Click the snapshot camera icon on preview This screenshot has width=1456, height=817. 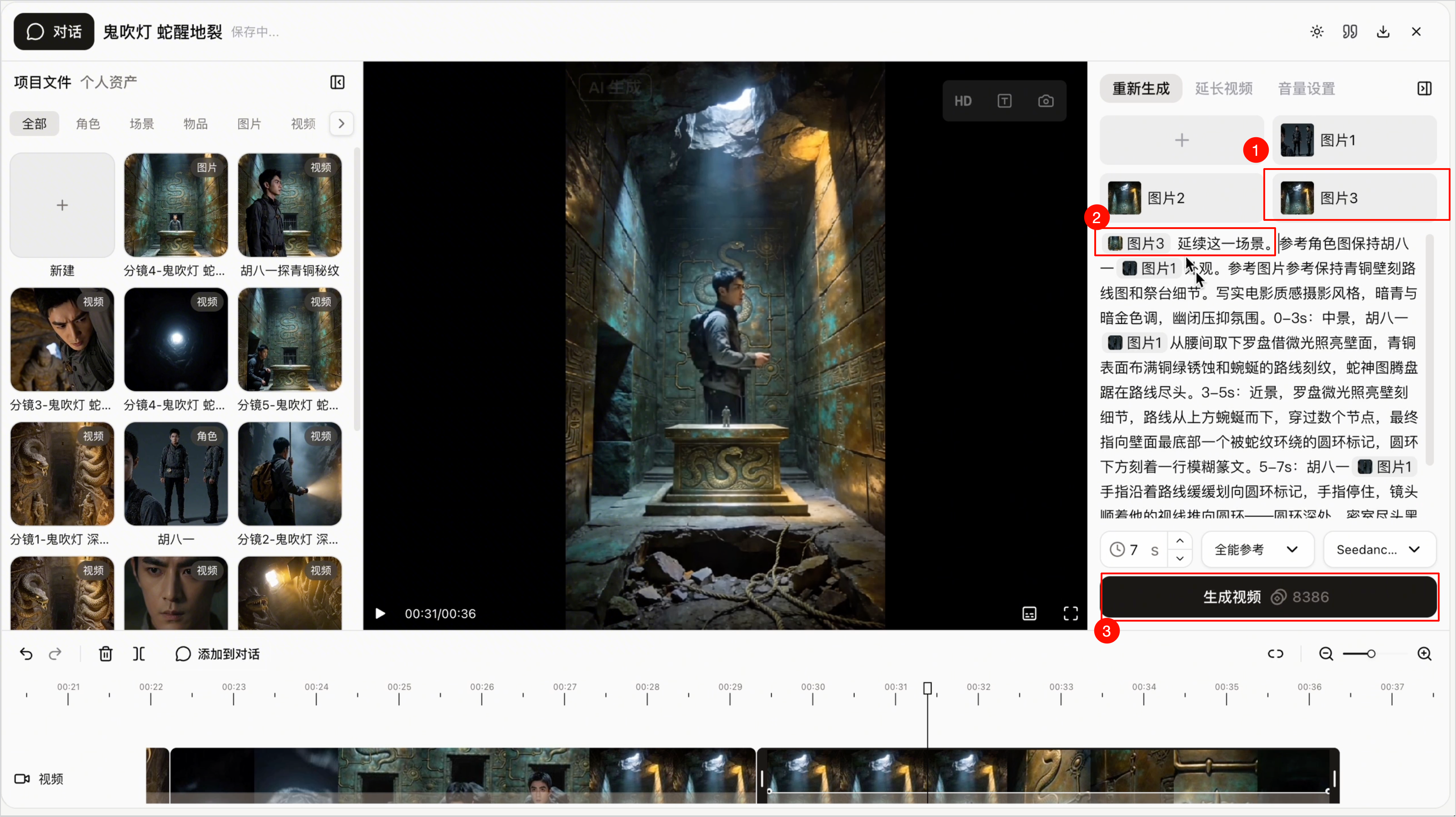tap(1046, 101)
